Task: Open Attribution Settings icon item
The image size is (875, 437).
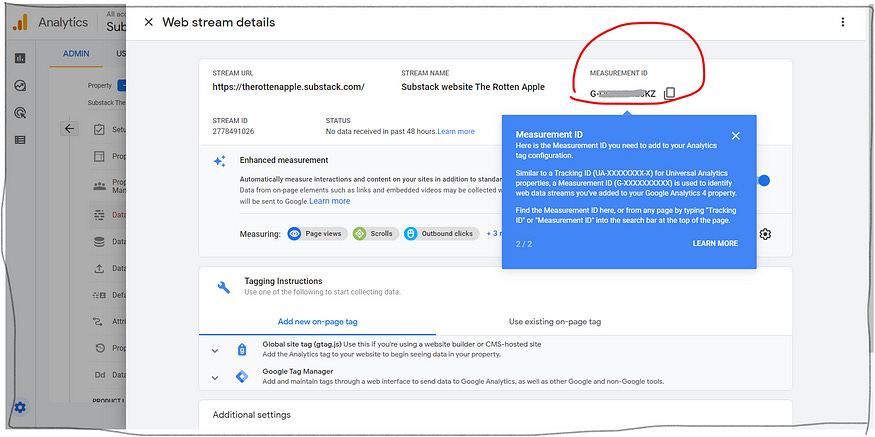Action: tap(99, 321)
